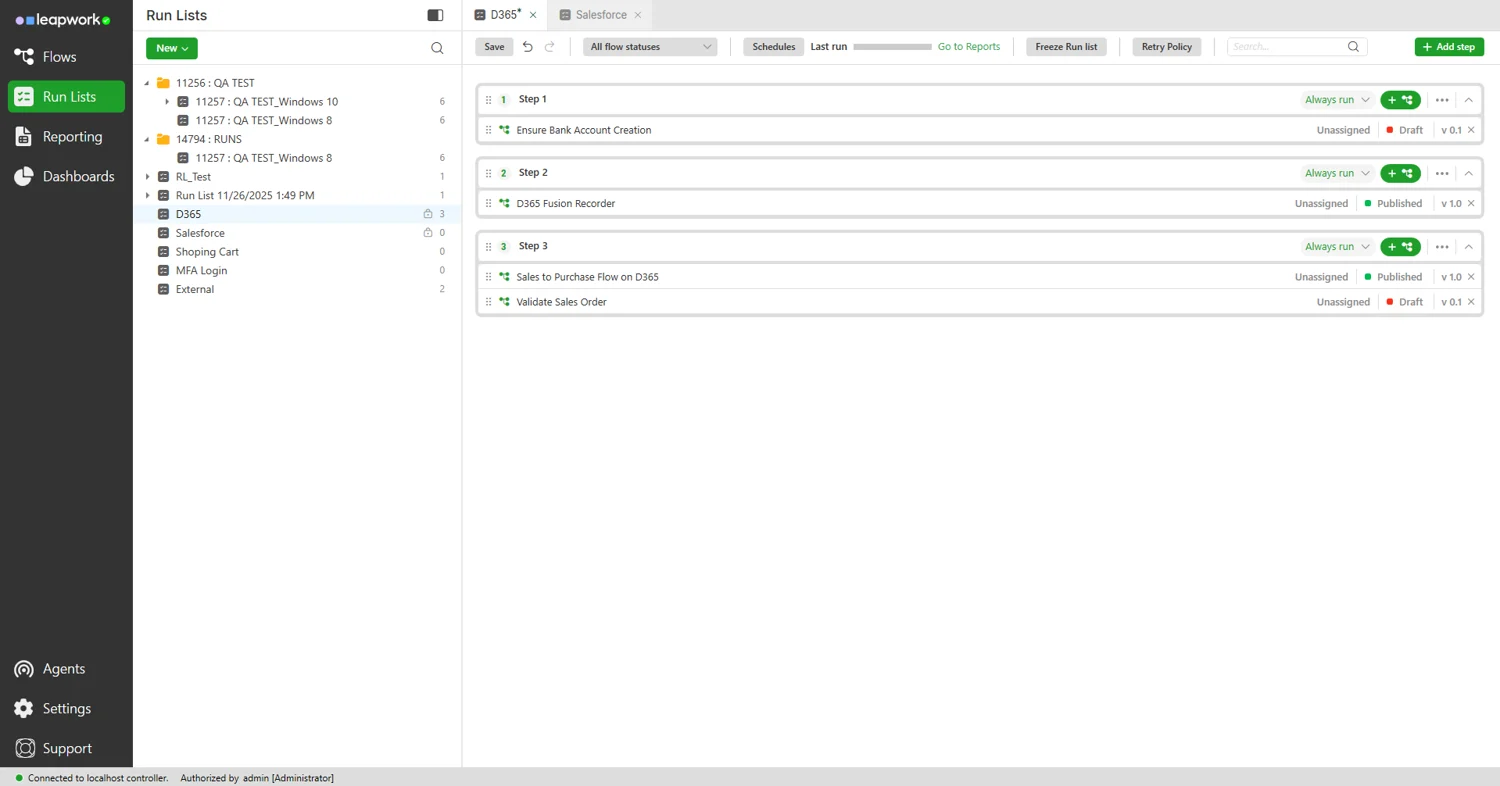Viewport: 1500px width, 786px height.
Task: Open the three-dot menu for Step 1
Action: point(1442,100)
